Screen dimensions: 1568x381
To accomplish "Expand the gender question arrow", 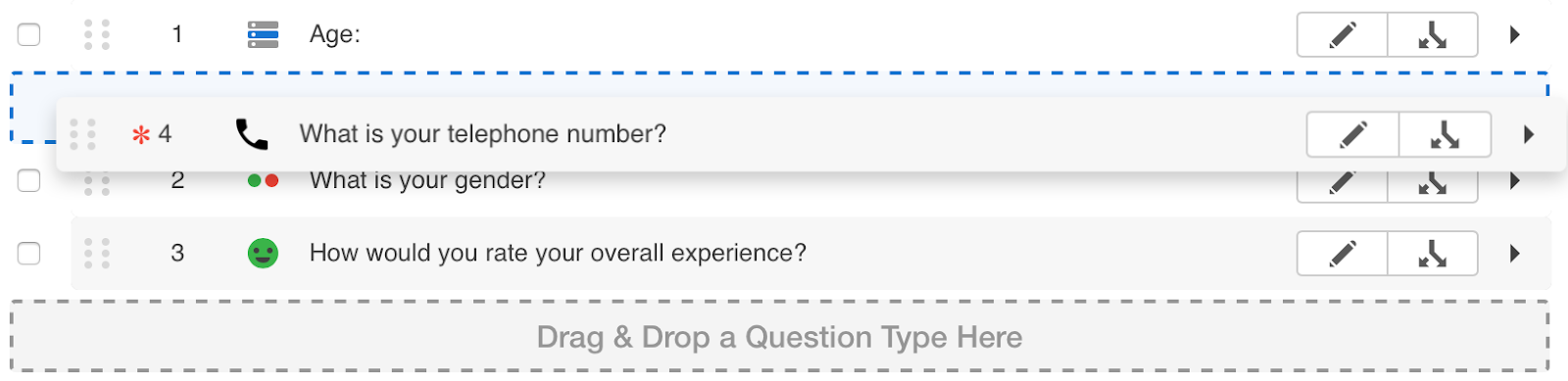I will click(x=1515, y=180).
